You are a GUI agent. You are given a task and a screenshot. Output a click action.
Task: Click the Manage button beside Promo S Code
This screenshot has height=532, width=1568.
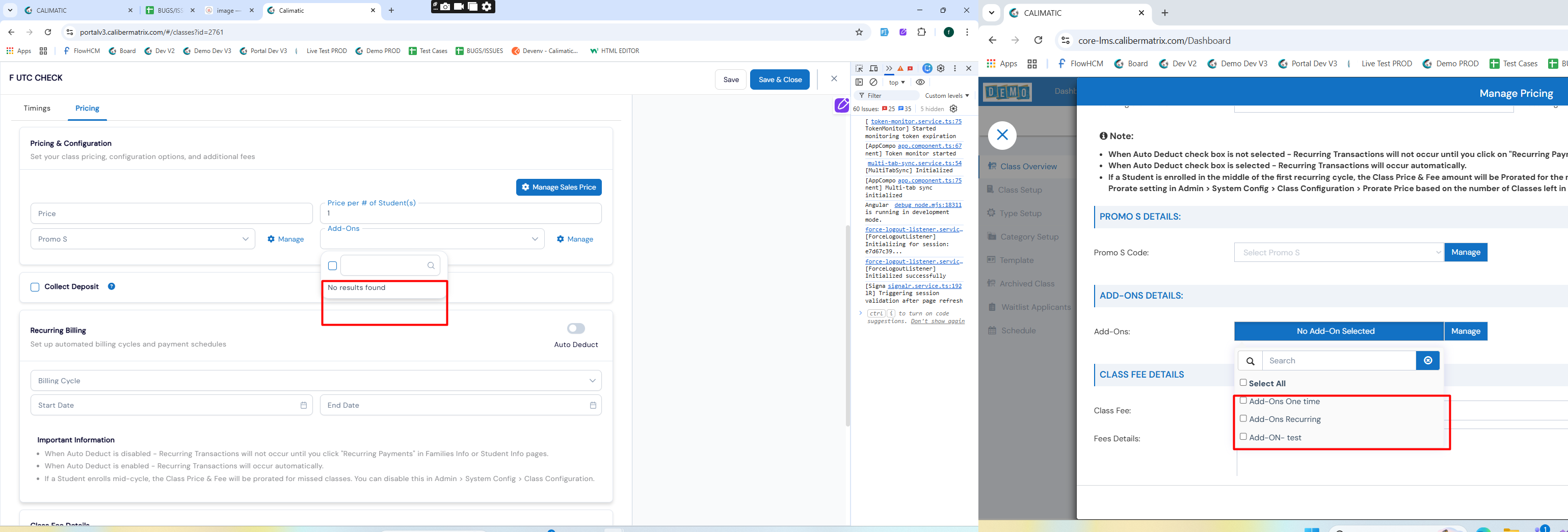click(x=1466, y=253)
